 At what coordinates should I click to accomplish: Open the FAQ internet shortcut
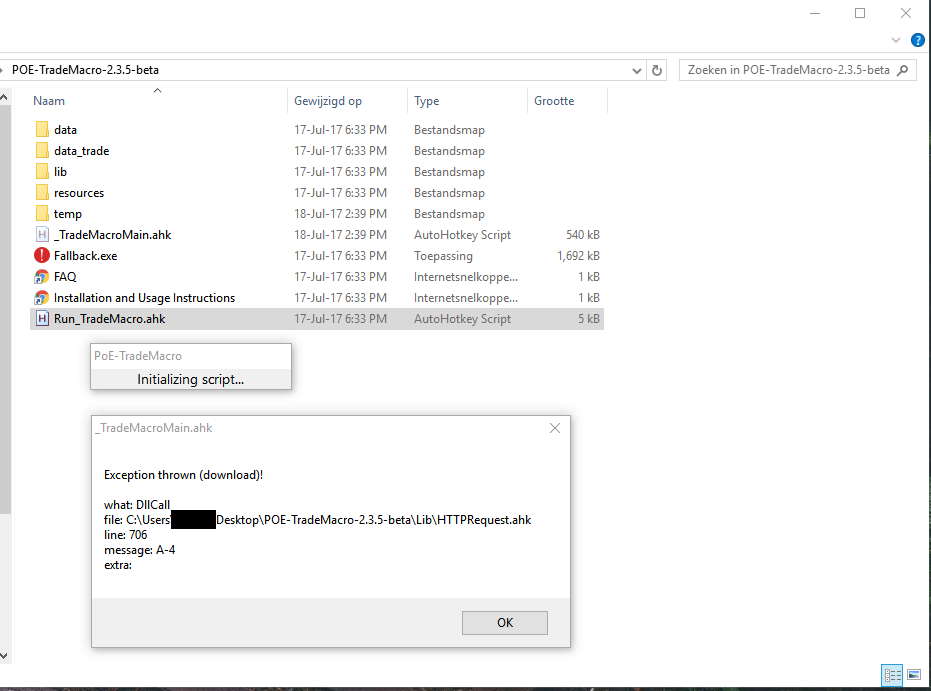pos(63,276)
